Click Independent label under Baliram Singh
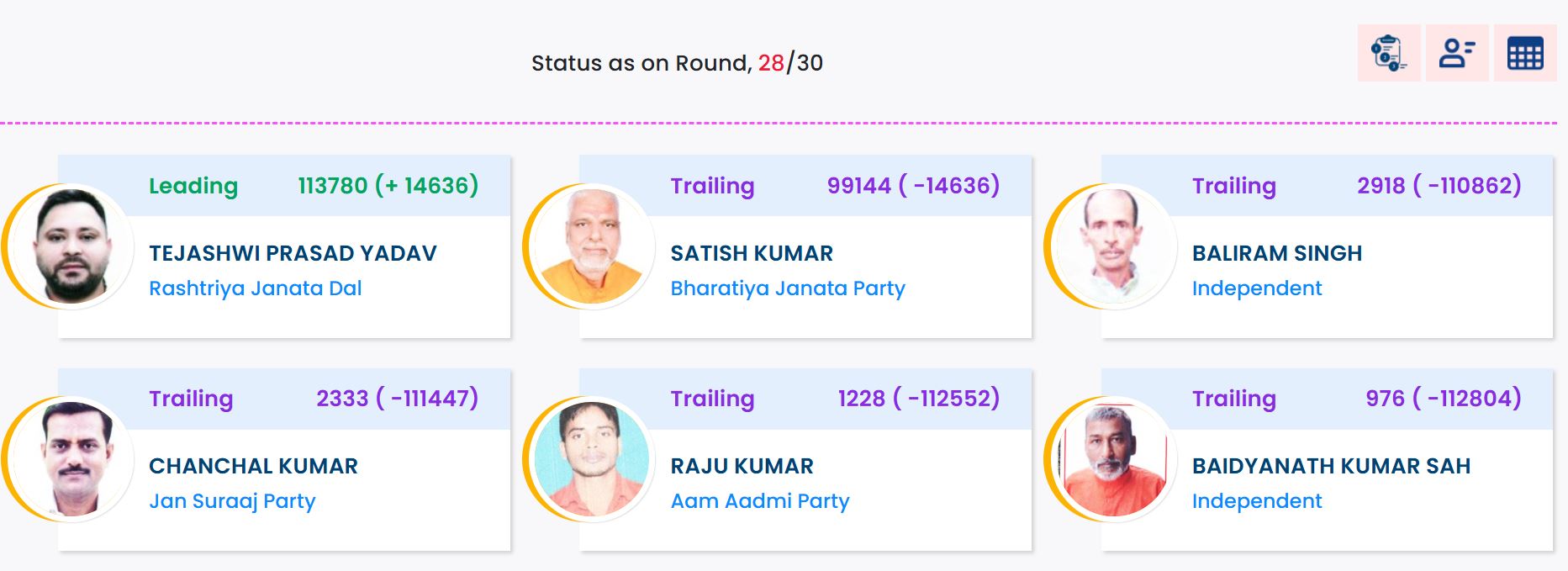This screenshot has width=1568, height=571. (1256, 288)
